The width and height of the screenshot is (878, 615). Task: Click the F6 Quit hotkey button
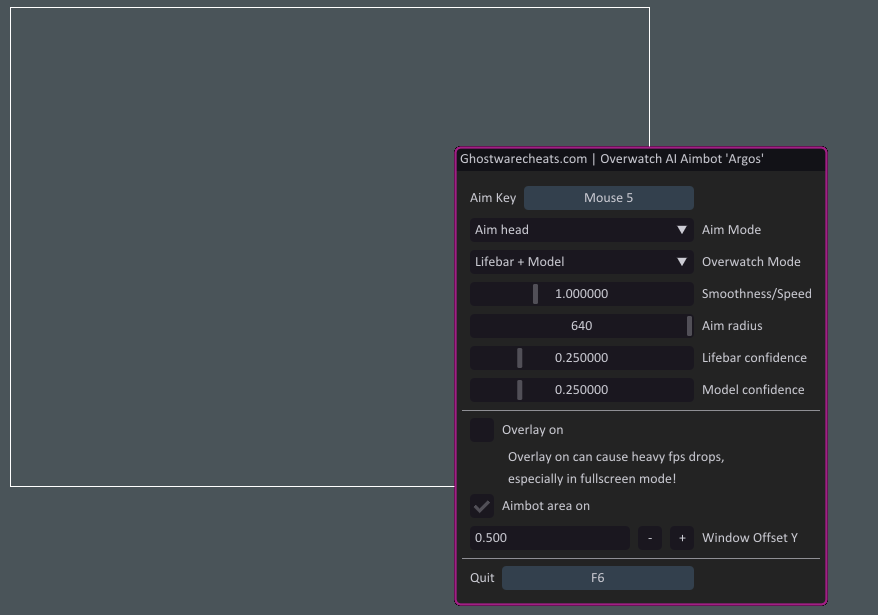(597, 578)
